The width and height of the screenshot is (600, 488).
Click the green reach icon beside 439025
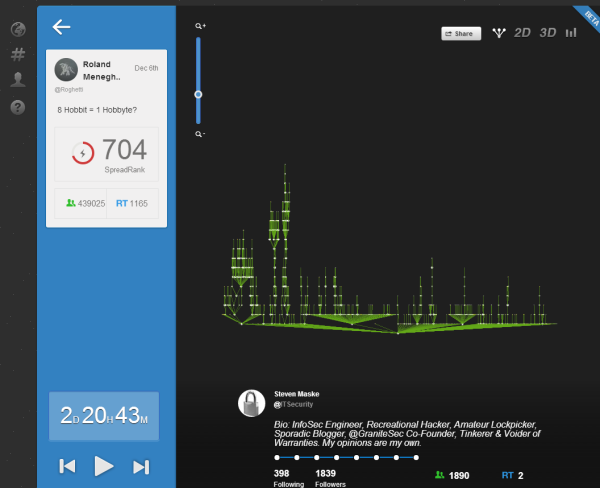click(x=71, y=203)
